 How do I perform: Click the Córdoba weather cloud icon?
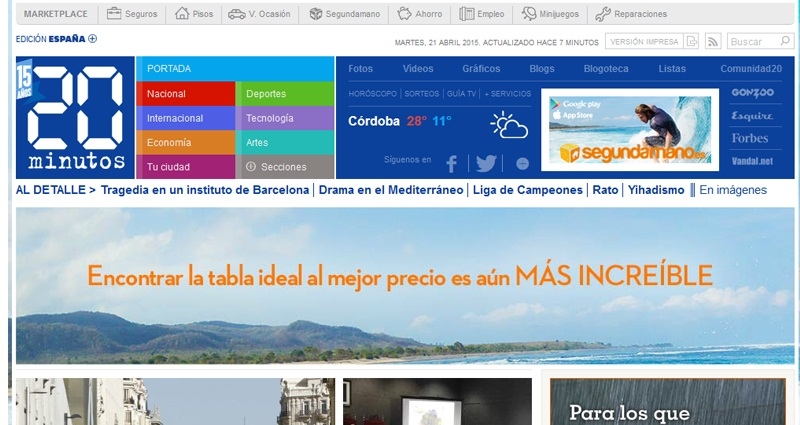[509, 124]
